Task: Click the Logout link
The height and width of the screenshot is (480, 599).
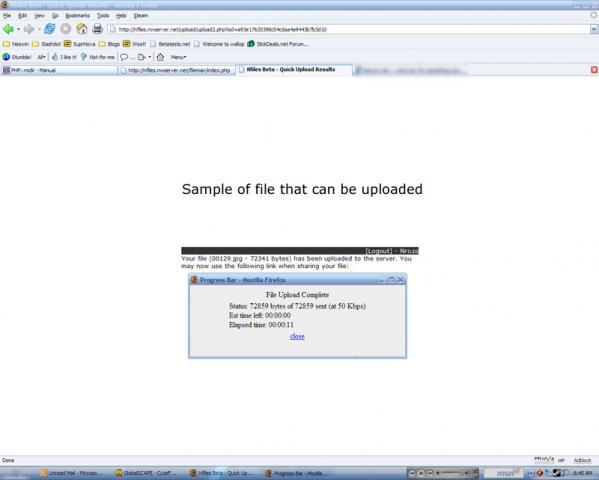Action: [x=379, y=251]
